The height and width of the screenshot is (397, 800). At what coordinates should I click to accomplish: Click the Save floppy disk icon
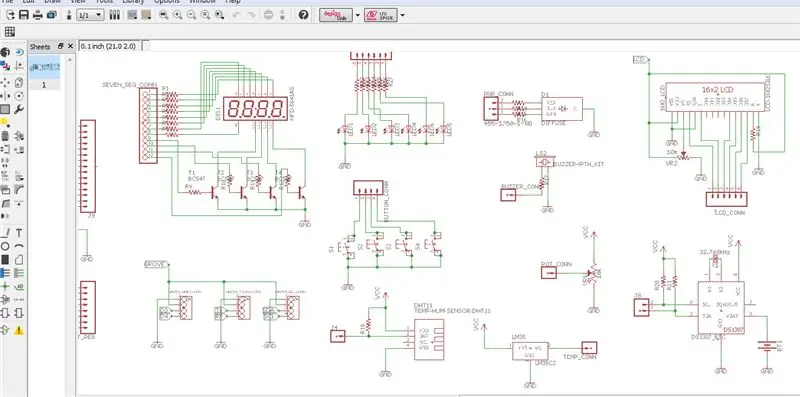click(23, 15)
